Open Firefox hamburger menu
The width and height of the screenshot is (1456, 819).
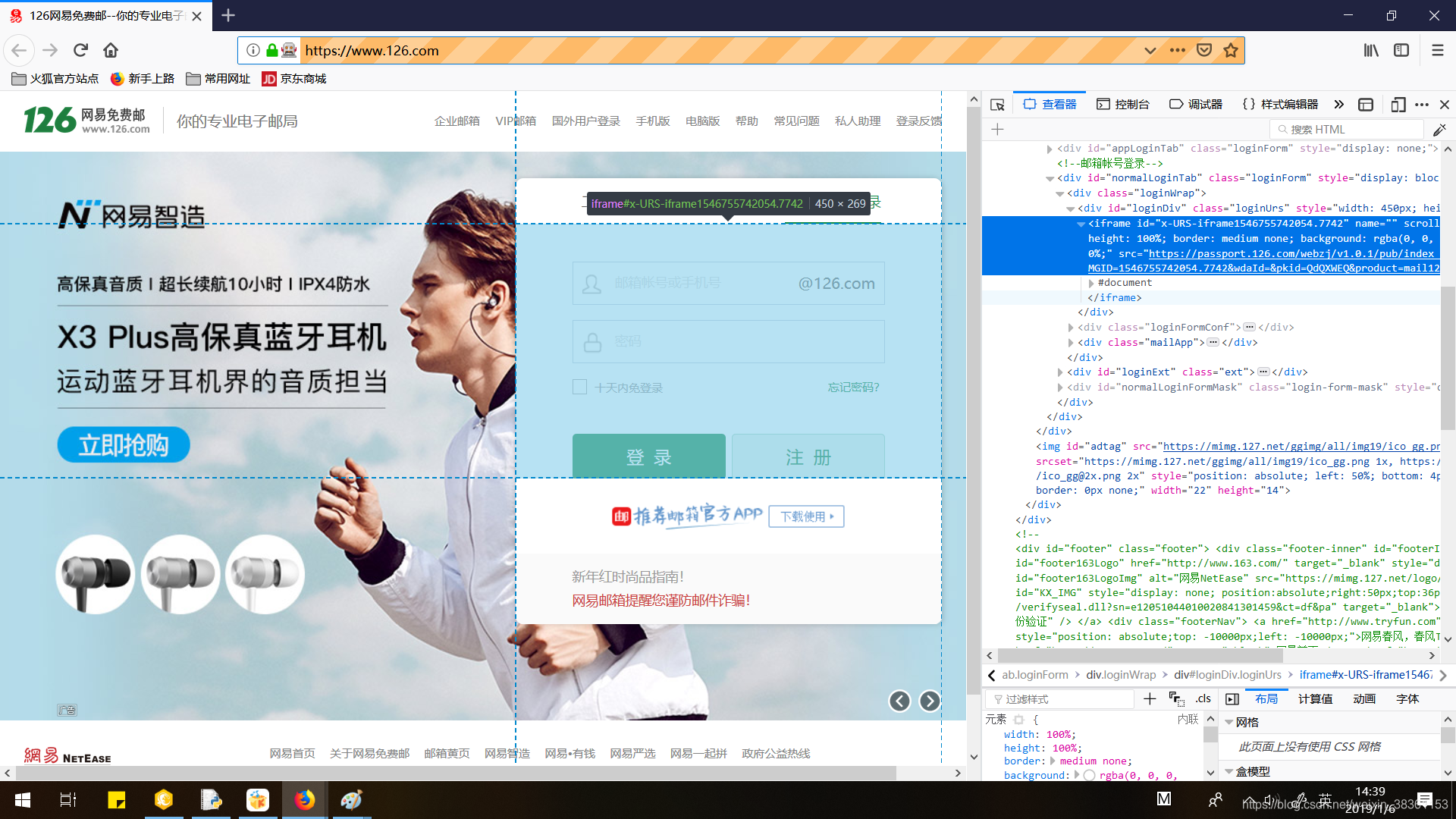point(1437,50)
